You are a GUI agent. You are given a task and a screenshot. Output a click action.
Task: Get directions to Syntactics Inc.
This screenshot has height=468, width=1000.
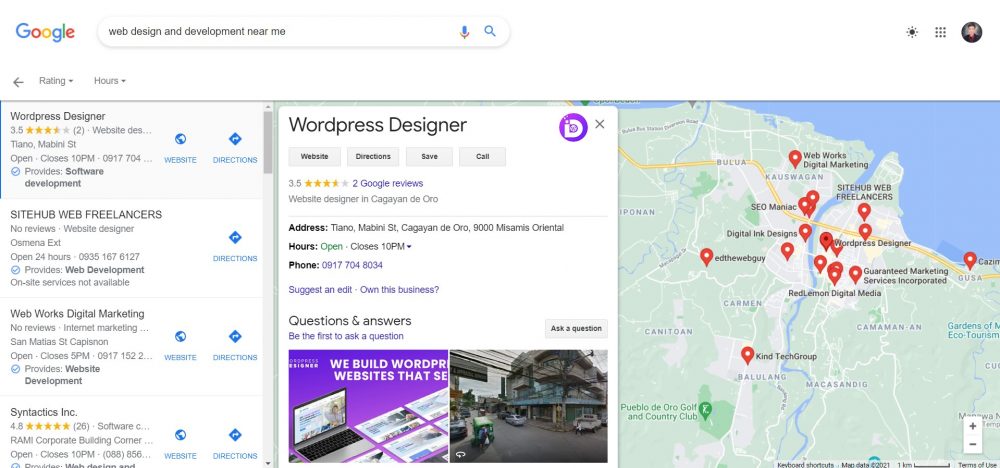click(235, 435)
